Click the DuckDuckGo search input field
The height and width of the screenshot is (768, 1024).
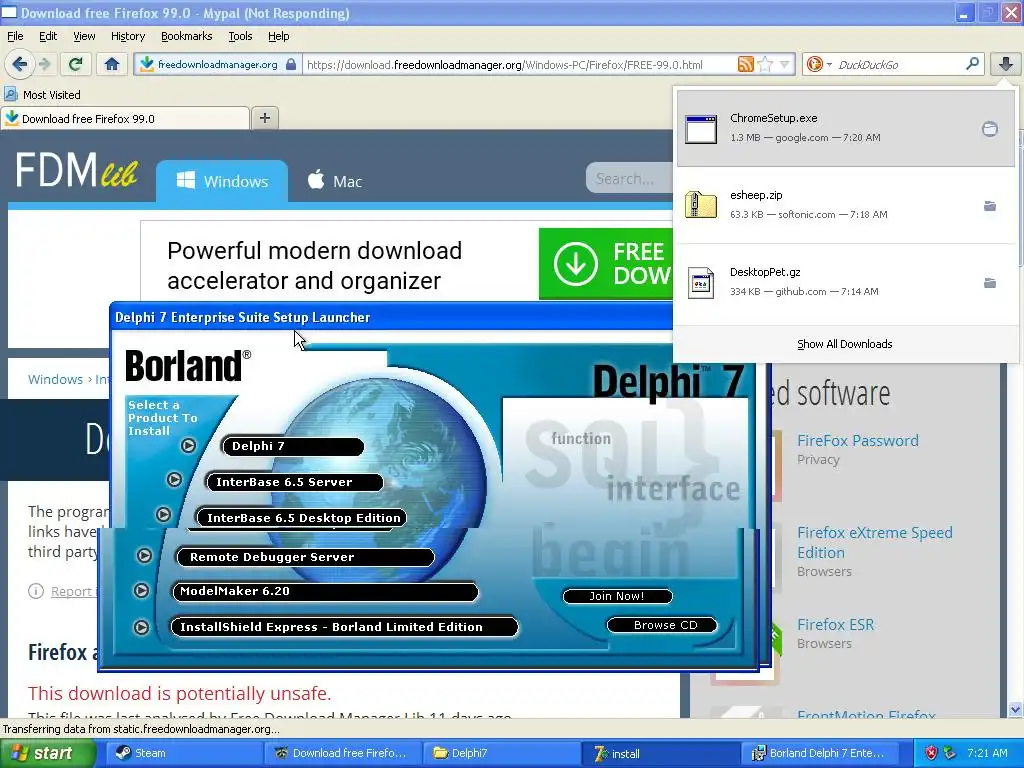[898, 65]
